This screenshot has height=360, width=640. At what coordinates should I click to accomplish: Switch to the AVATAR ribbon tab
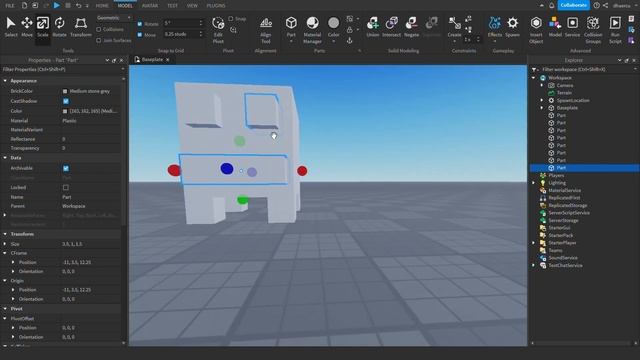point(150,6)
